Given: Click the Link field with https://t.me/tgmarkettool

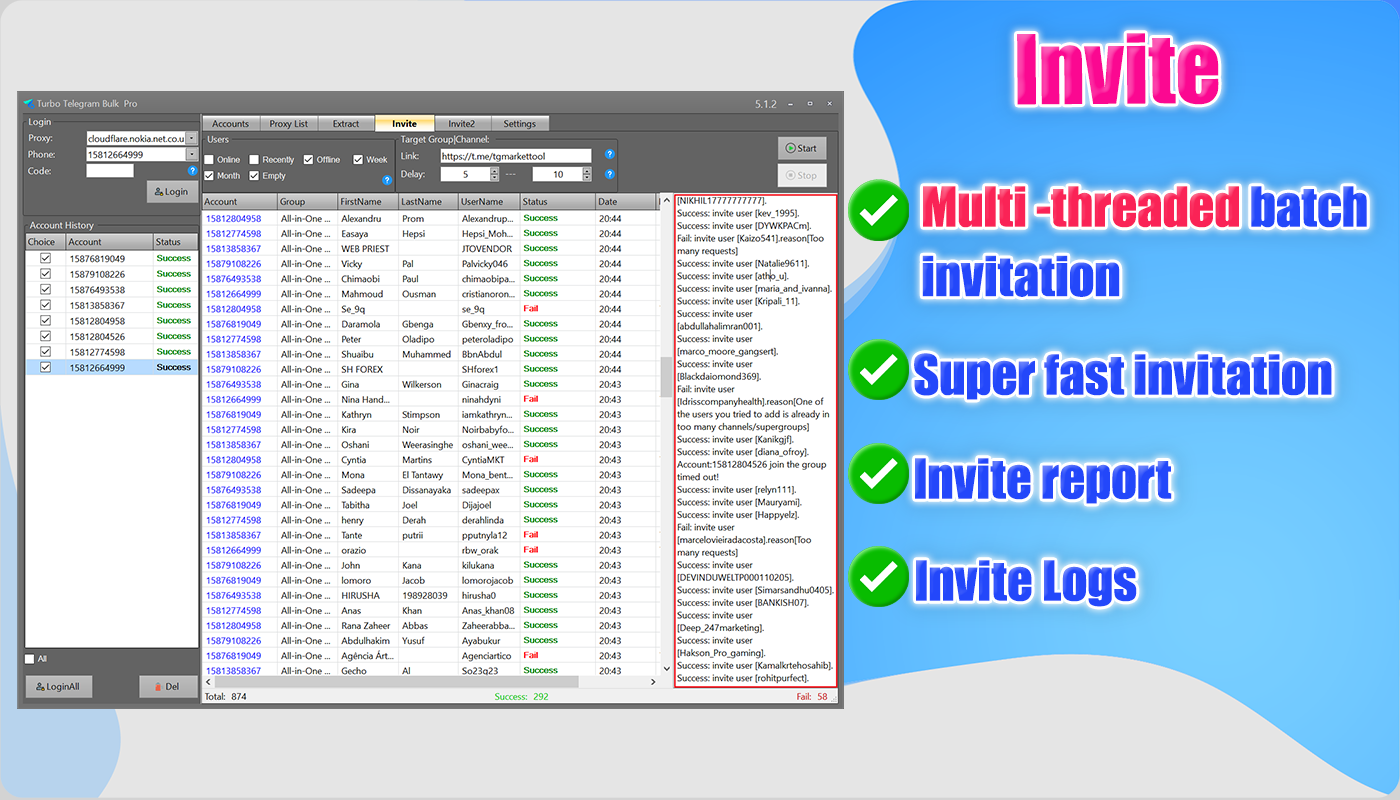Looking at the screenshot, I should 516,156.
